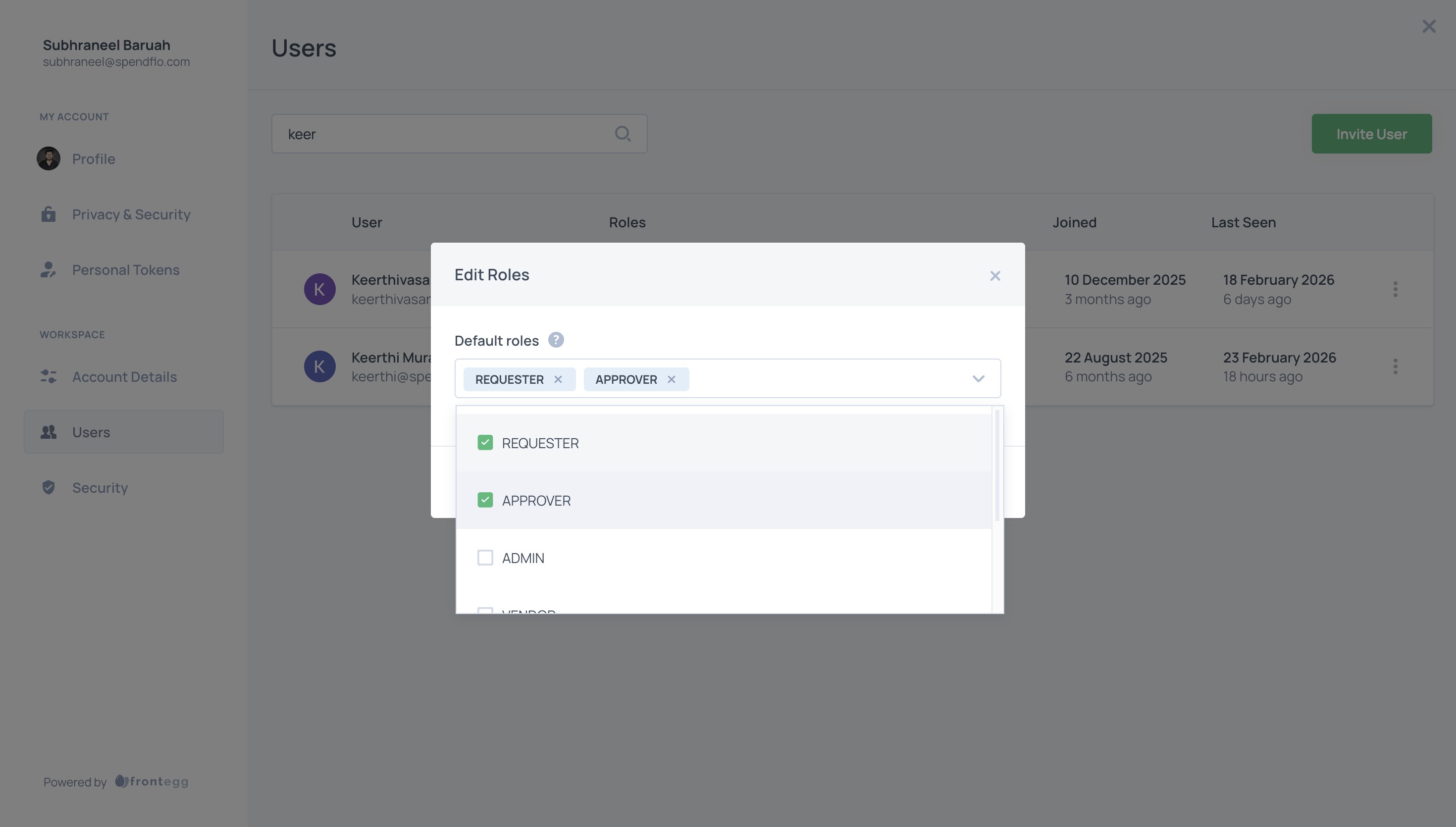
Task: Collapse the Default roles dropdown chevron
Action: coord(979,378)
